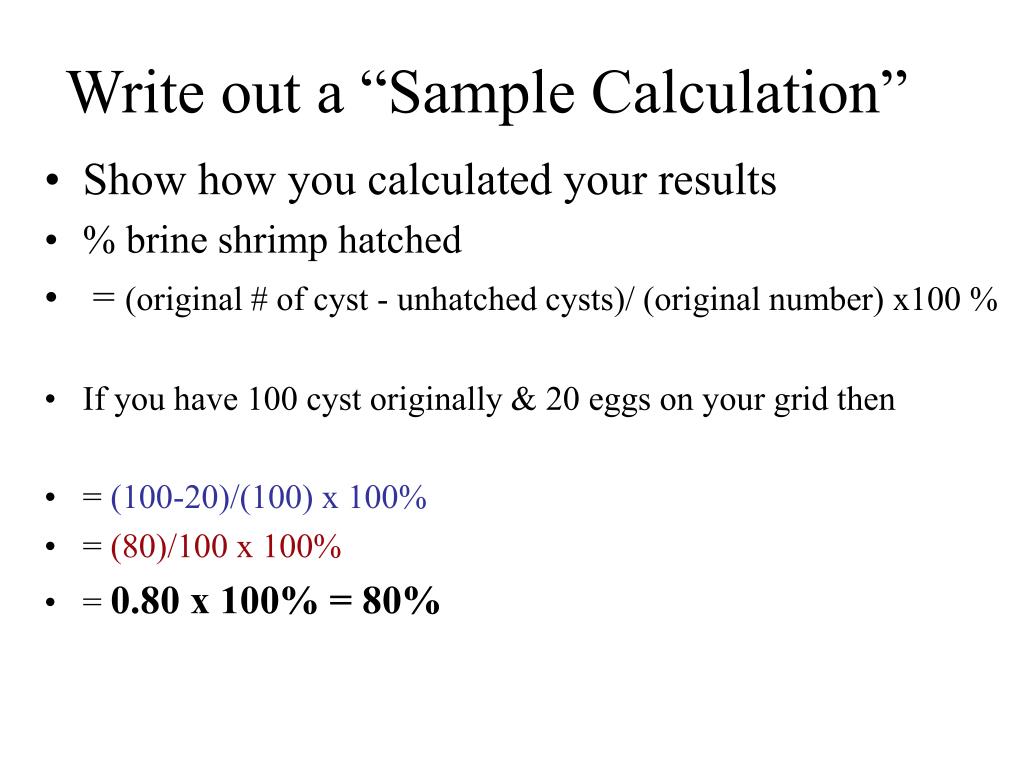Click the formula line with 'original # of cyst'
Image resolution: width=1024 pixels, height=768 pixels.
click(545, 300)
